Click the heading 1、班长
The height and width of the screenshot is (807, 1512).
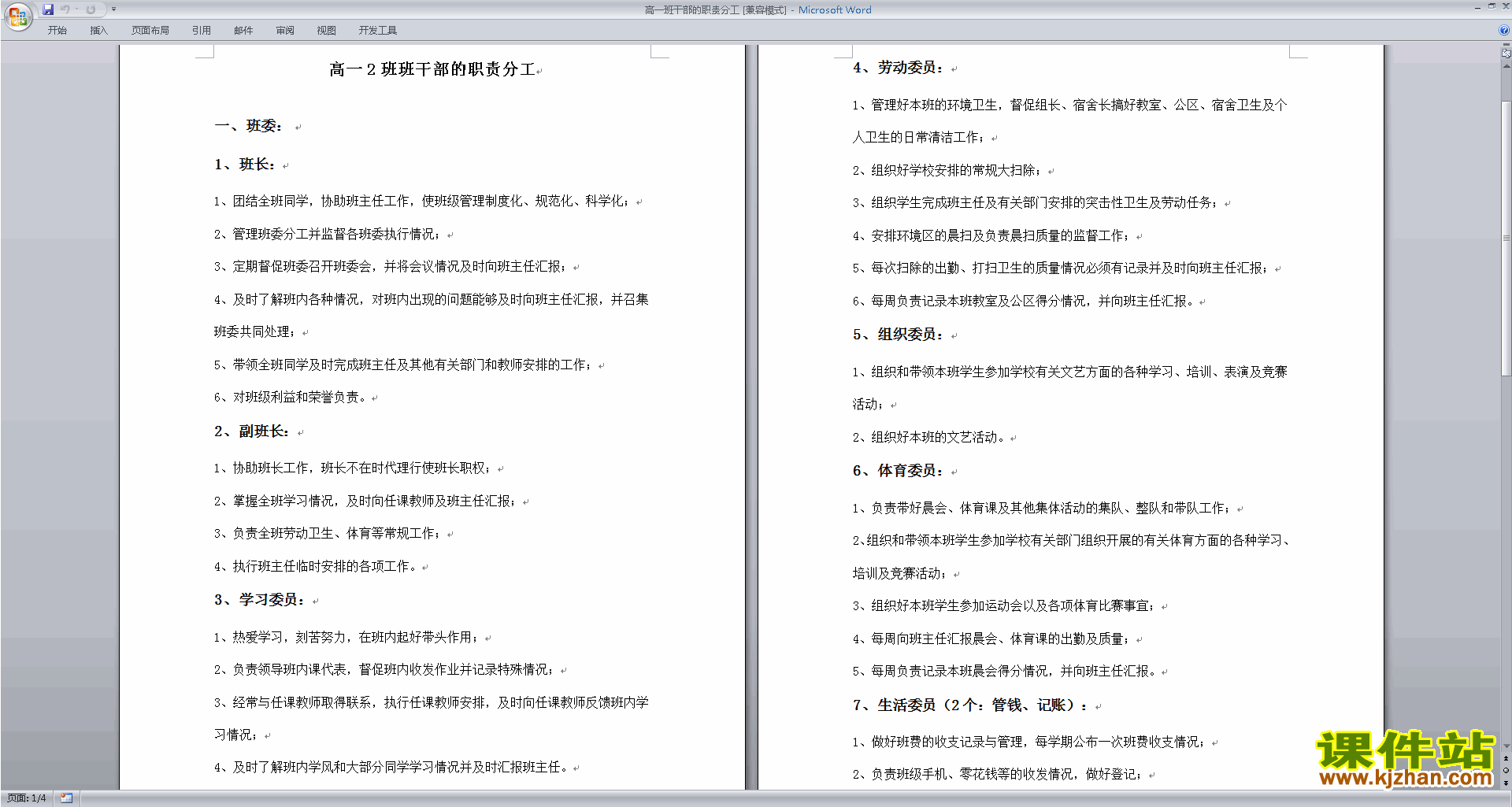point(245,165)
